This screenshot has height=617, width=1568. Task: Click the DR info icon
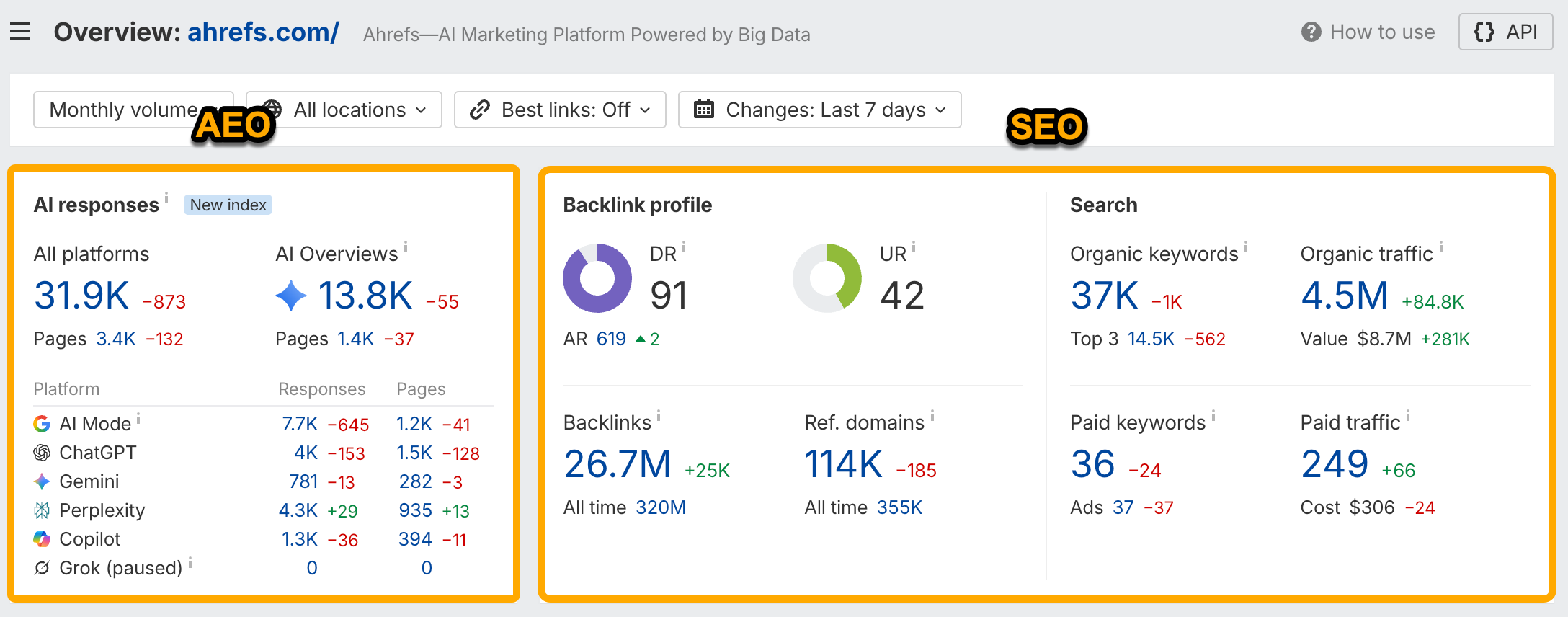point(684,247)
